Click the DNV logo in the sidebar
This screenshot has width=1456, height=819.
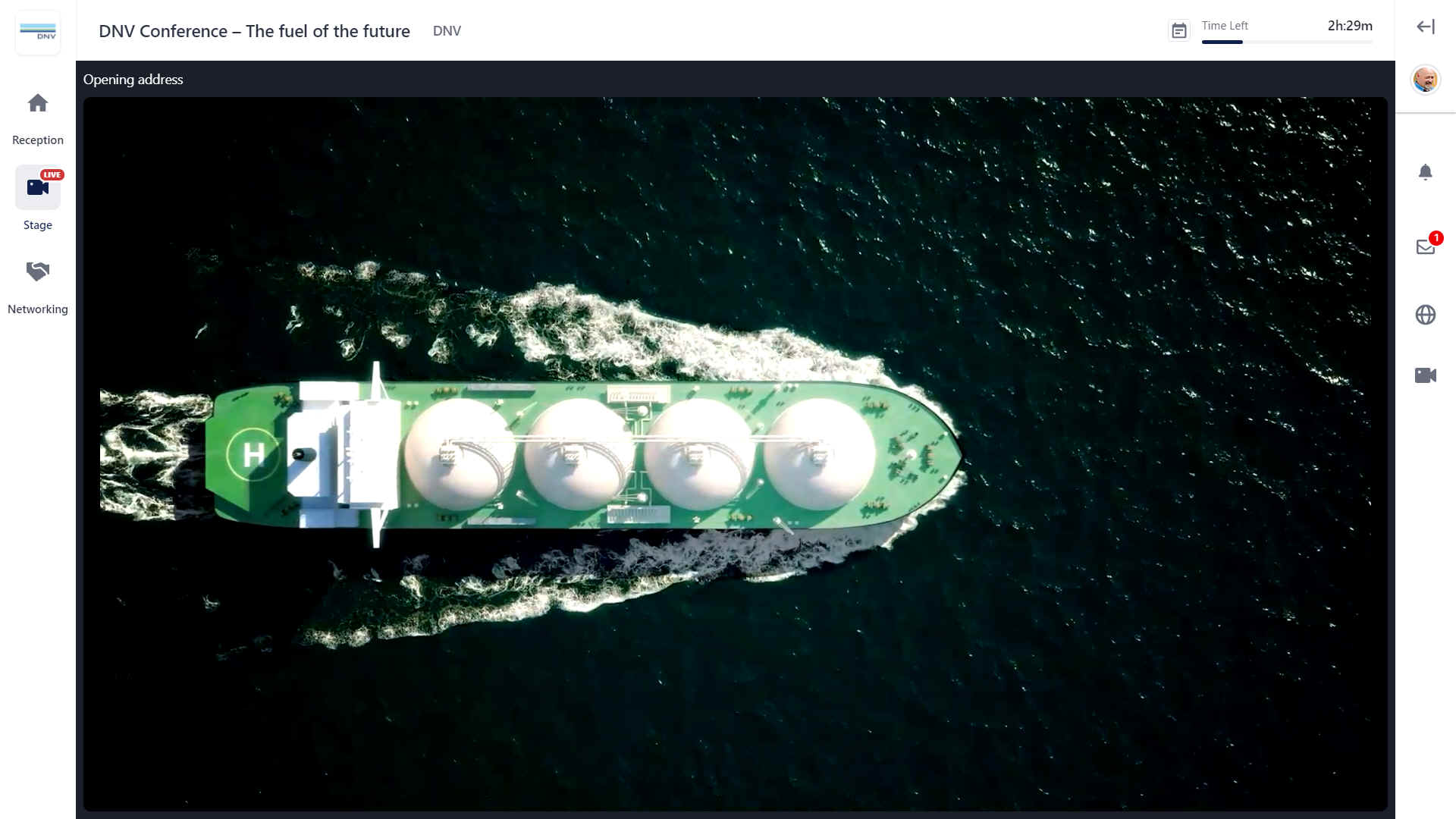click(38, 32)
